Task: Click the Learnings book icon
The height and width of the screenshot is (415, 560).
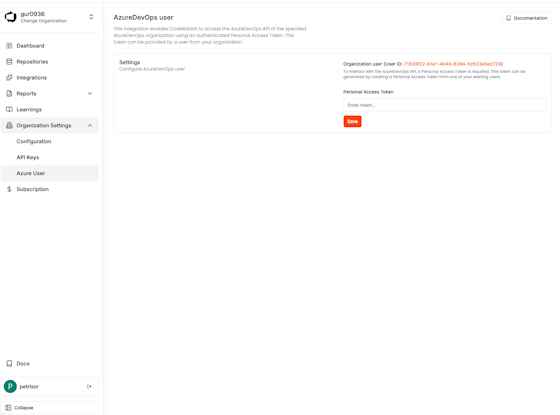Action: click(x=9, y=109)
